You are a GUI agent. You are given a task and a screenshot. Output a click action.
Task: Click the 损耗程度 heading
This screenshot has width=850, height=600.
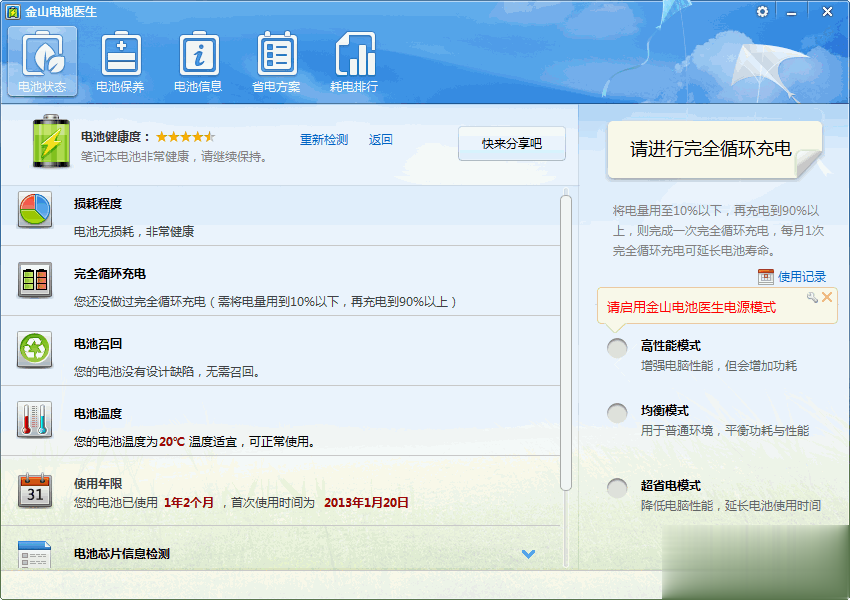point(98,204)
